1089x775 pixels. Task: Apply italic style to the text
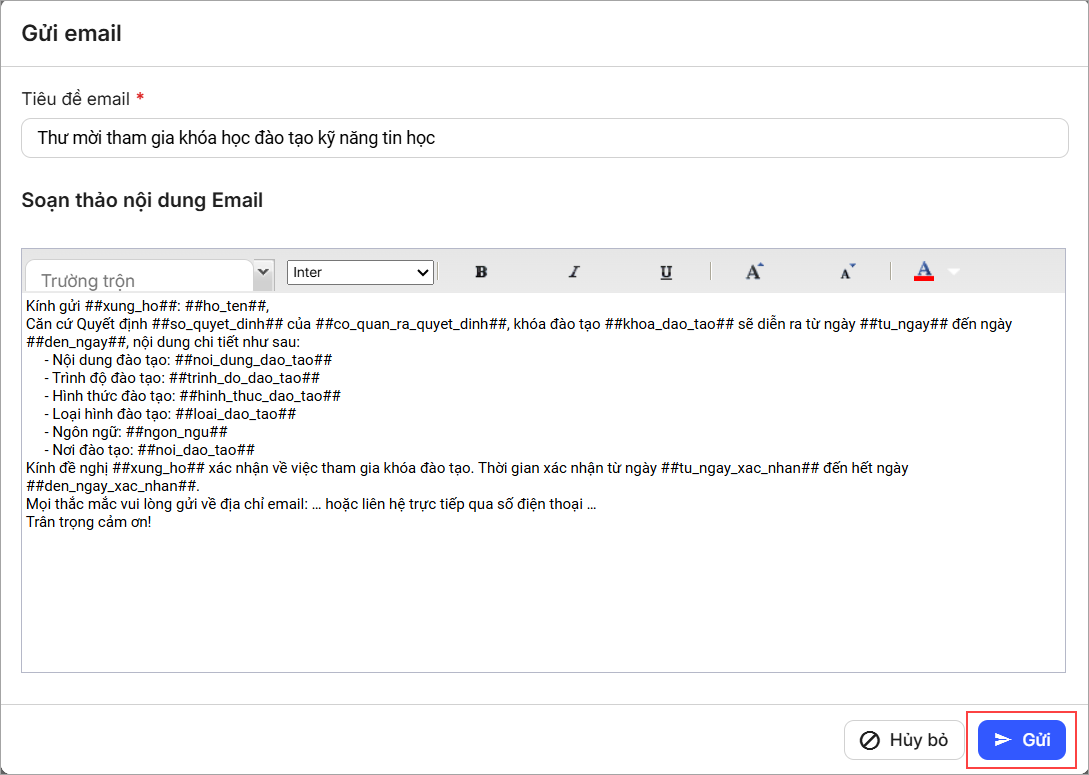(574, 272)
